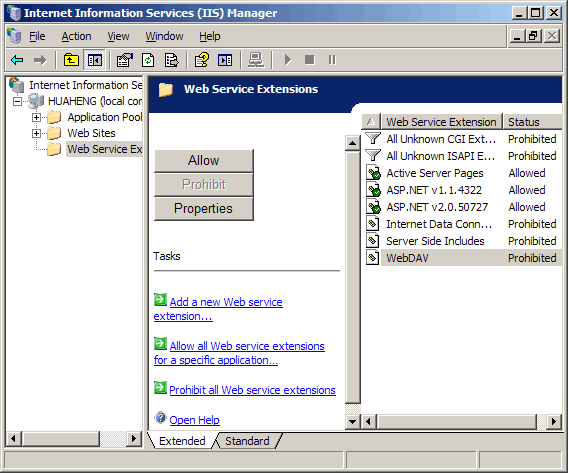Toggle the Show/Hide Console Tree icon
This screenshot has height=473, width=568.
pyautogui.click(x=95, y=60)
